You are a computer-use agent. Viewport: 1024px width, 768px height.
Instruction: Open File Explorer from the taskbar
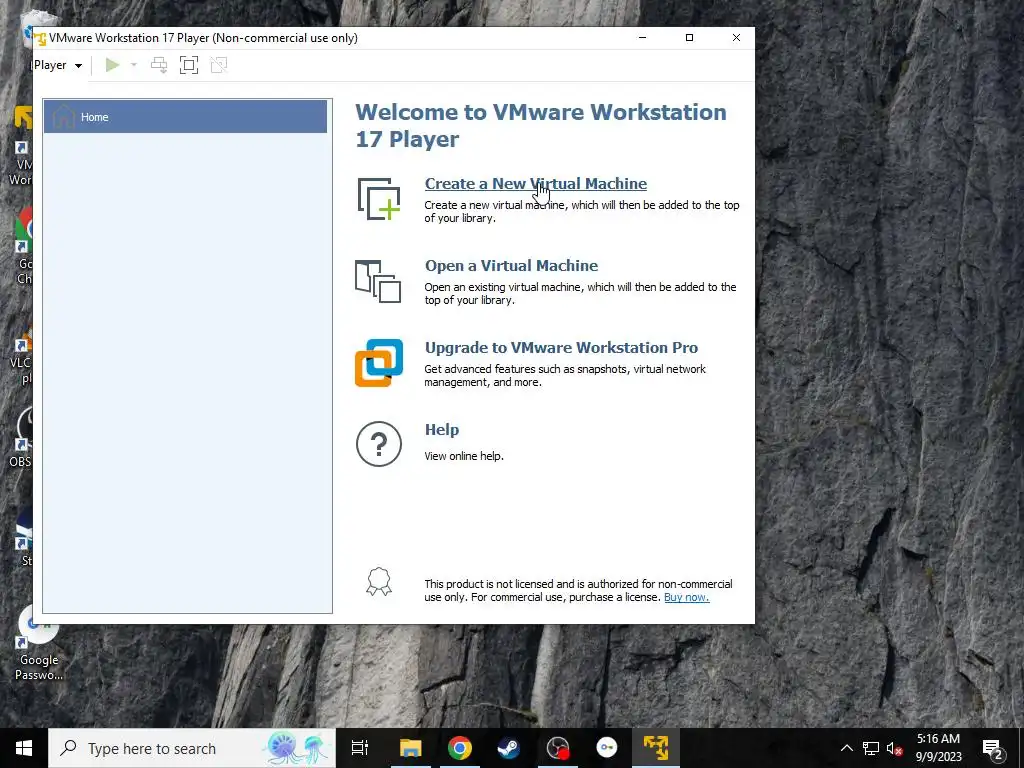pos(411,748)
